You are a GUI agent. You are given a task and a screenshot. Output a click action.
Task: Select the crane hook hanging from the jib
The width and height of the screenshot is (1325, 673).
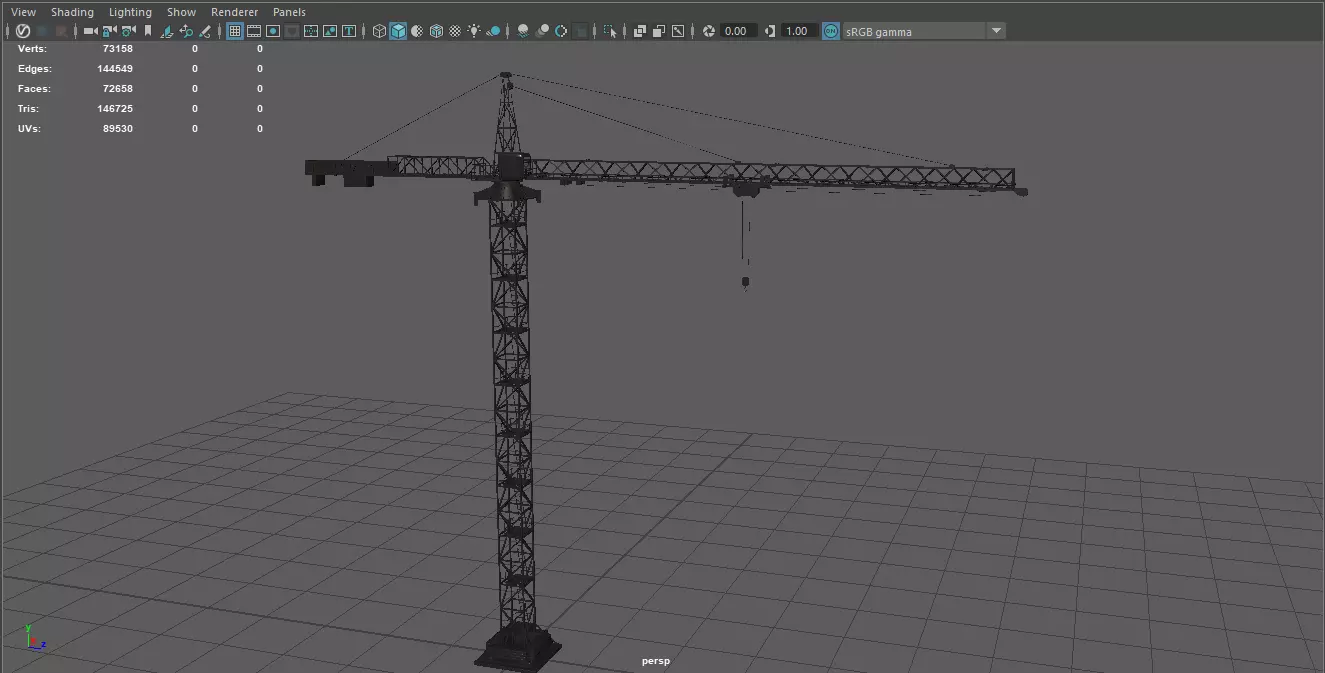coord(745,283)
